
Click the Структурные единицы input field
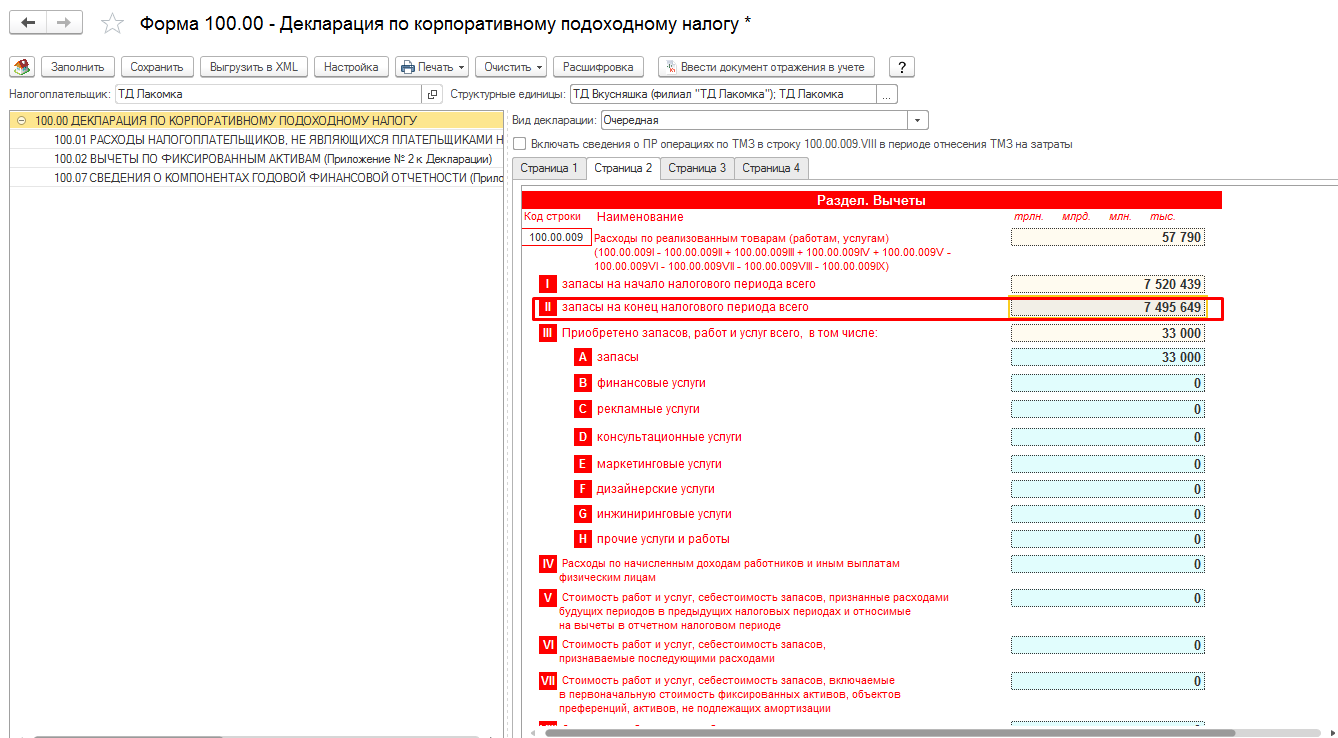(723, 94)
